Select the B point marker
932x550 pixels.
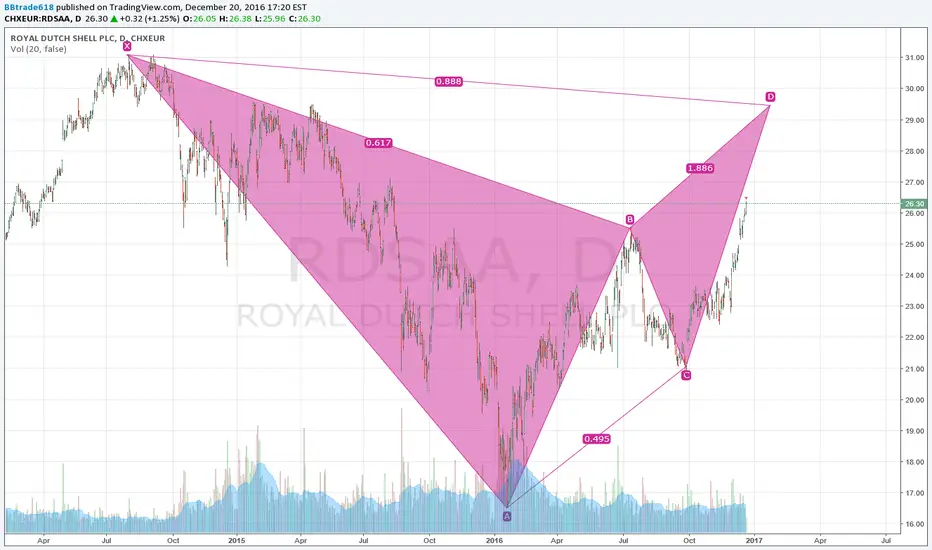coord(630,220)
